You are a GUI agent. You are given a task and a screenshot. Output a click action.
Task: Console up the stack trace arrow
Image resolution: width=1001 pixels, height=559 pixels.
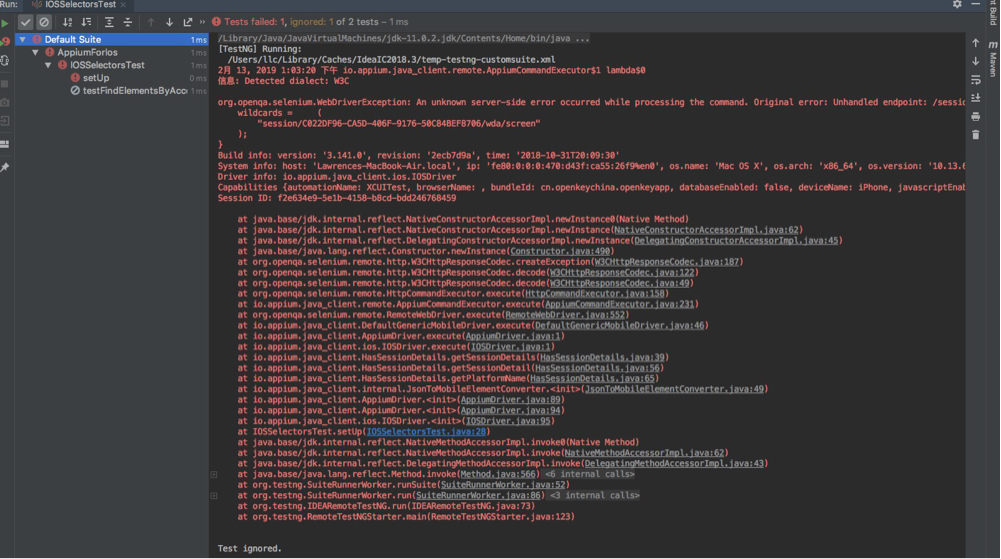click(975, 43)
